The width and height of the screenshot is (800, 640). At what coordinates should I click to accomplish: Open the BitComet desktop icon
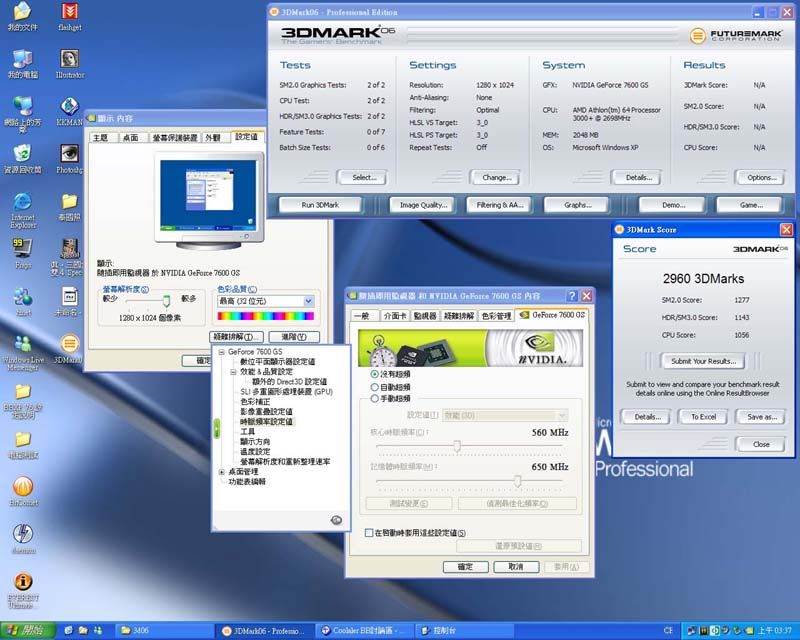(x=22, y=491)
